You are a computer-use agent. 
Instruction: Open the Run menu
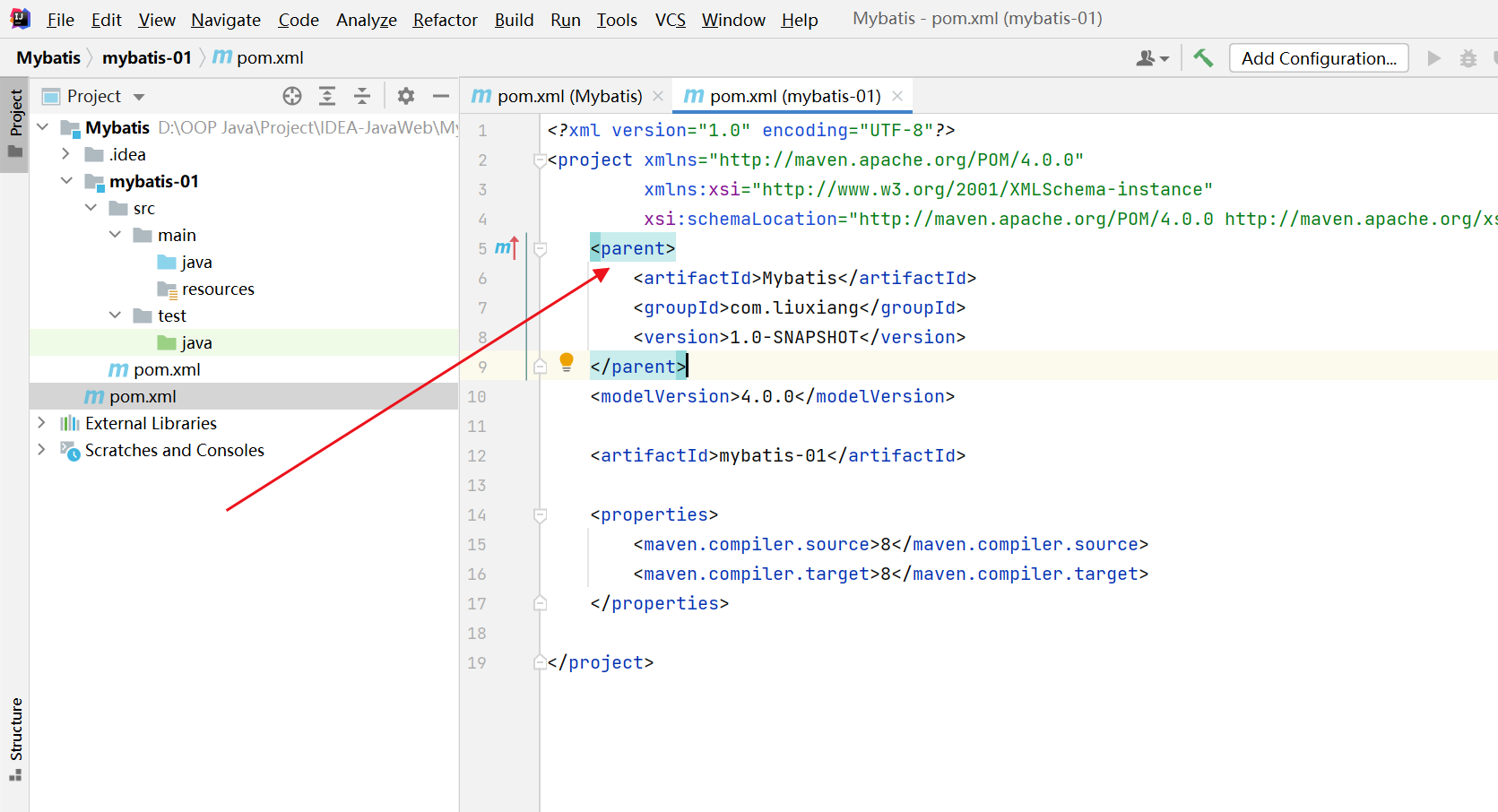click(566, 20)
